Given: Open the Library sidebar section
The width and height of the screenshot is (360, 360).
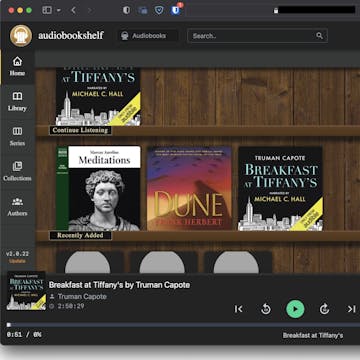Looking at the screenshot, I should (17, 102).
